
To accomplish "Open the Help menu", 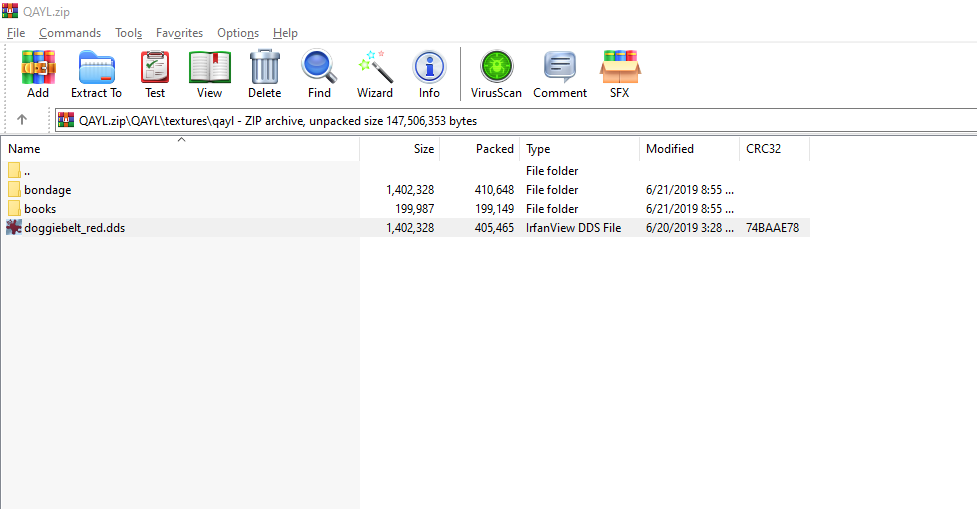I will [285, 33].
